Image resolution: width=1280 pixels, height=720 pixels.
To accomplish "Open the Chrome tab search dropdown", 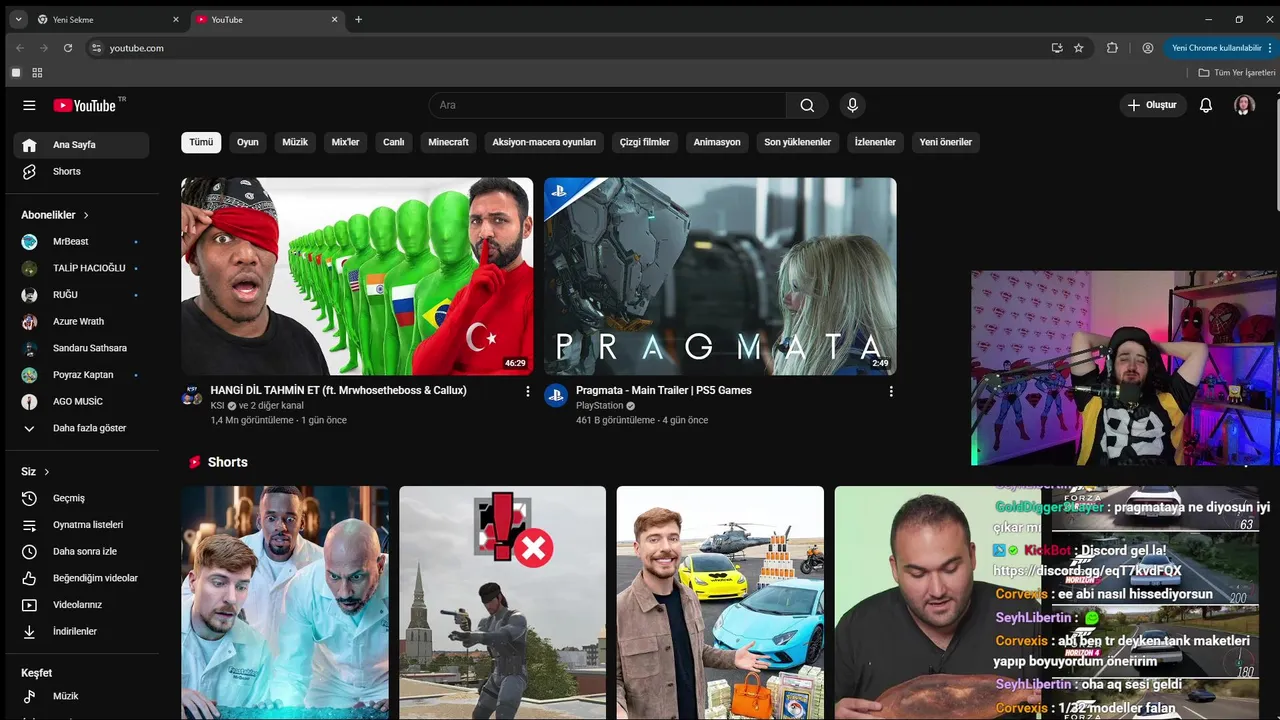I will click(18, 19).
